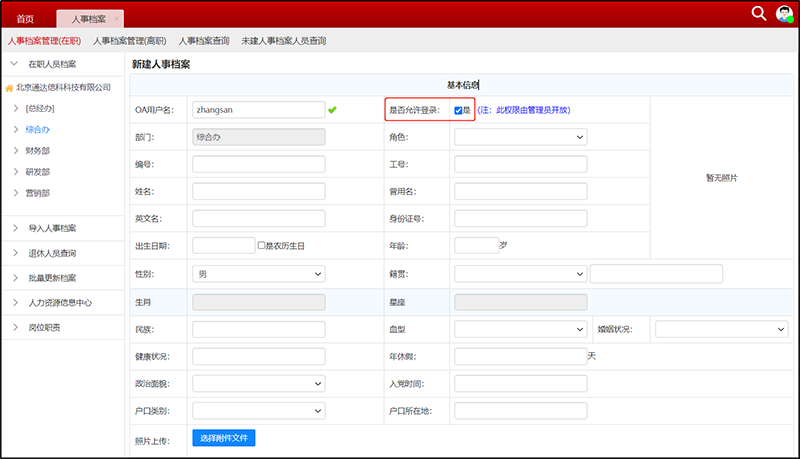Screen dimensions: 800x459
Task: Click green checkmark next to OA username
Action: 333,109
